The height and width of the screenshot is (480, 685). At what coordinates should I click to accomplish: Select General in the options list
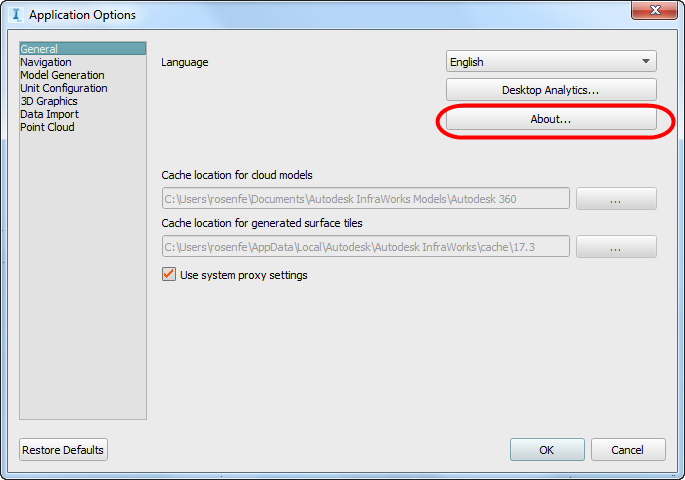[83, 49]
